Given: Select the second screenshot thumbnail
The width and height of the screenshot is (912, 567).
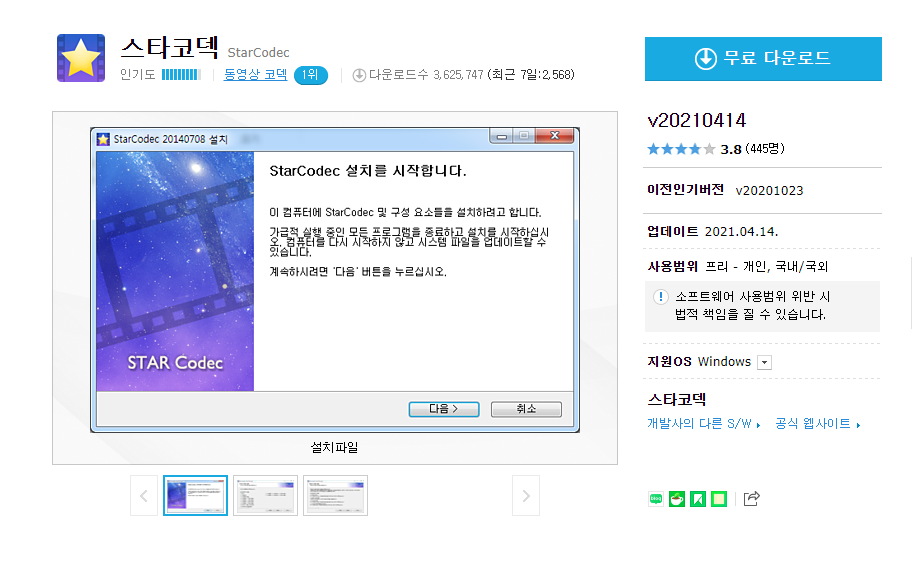Looking at the screenshot, I should click(265, 495).
